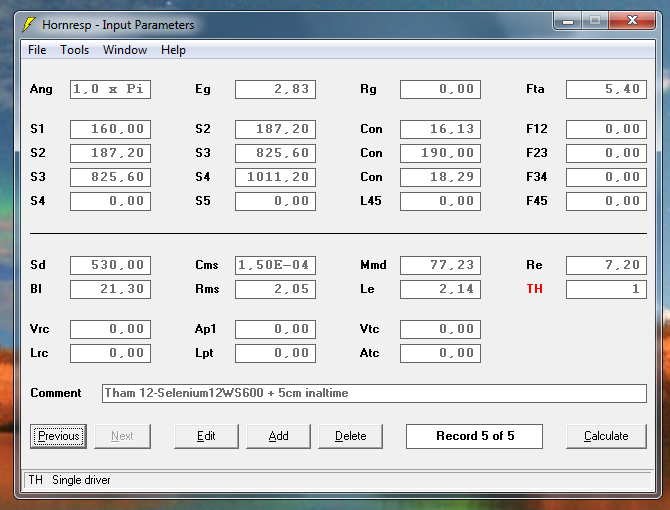Select the first-column S4 field 0,00
The width and height of the screenshot is (670, 510).
[x=110, y=201]
